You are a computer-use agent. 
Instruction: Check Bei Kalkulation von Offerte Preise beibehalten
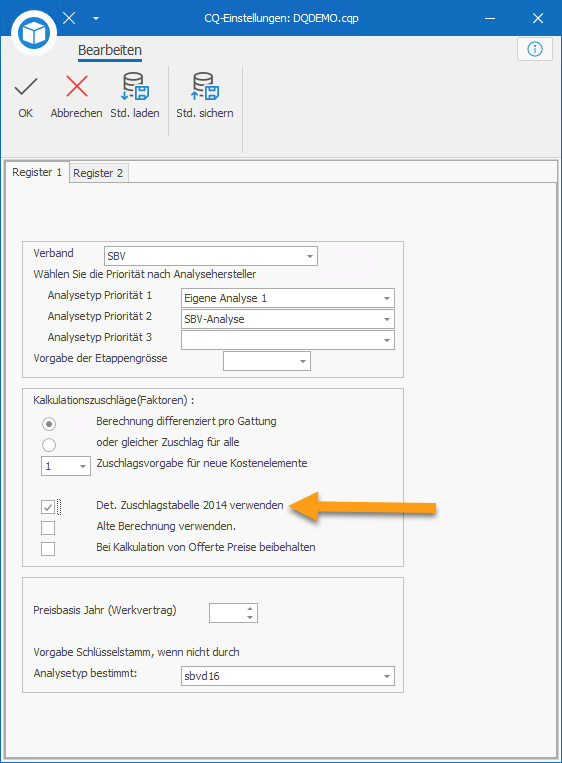tap(48, 549)
